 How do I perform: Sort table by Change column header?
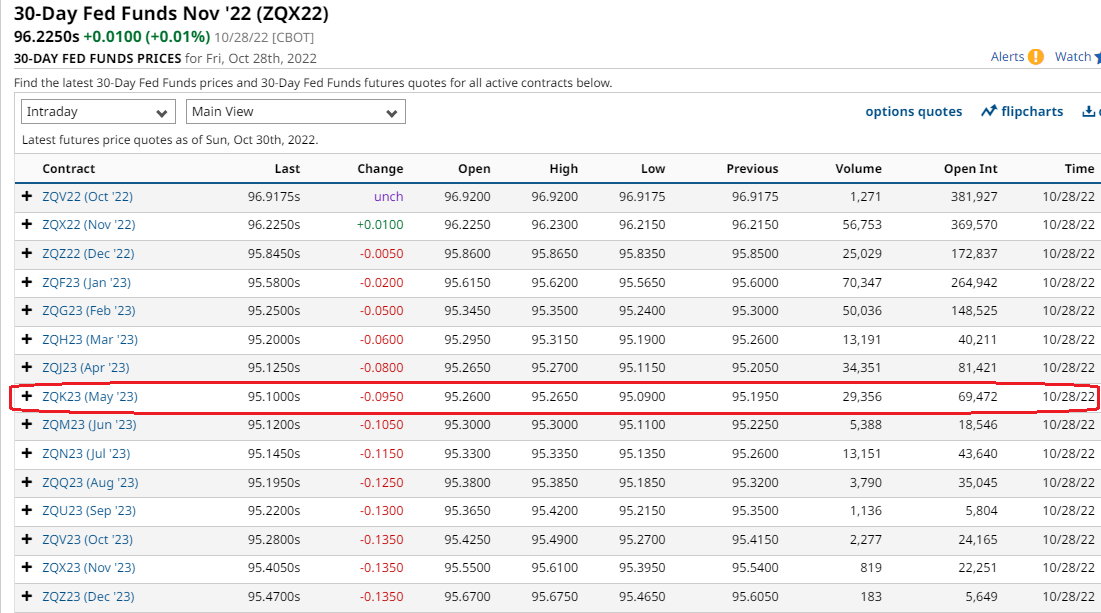click(380, 169)
